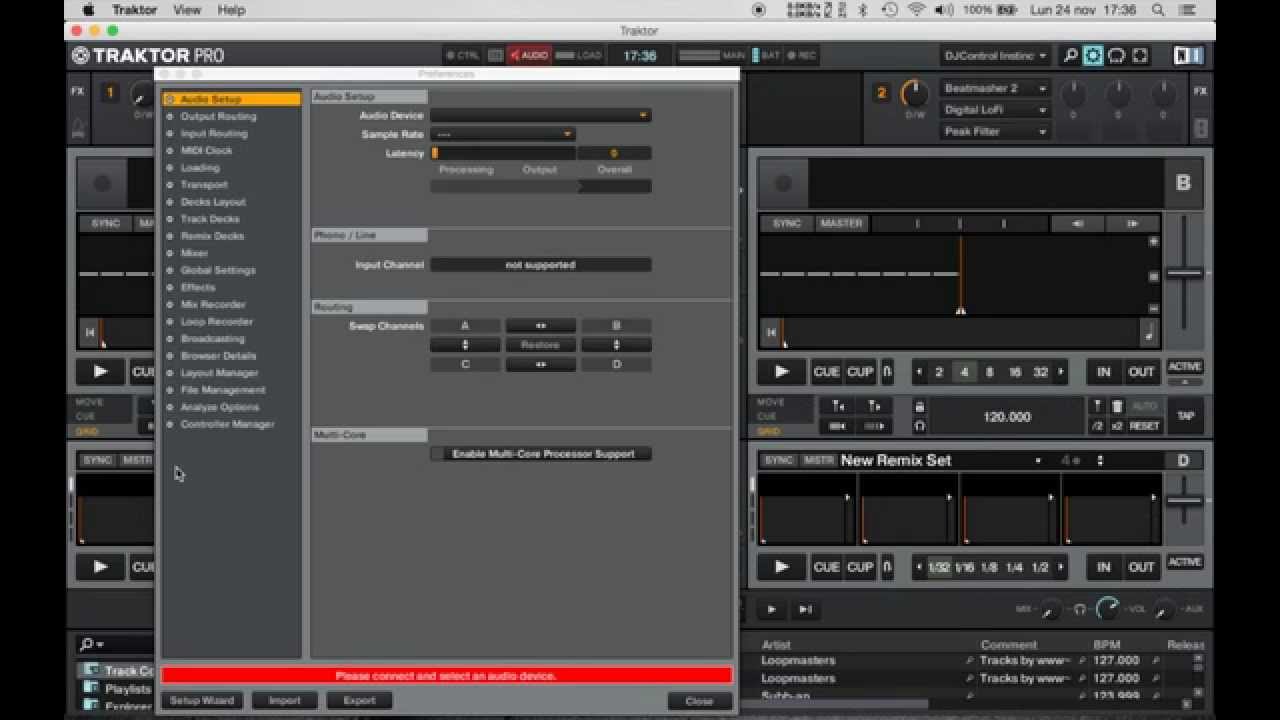This screenshot has width=1280, height=720.
Task: Click the CTRL indicator in header
Action: [x=463, y=56]
